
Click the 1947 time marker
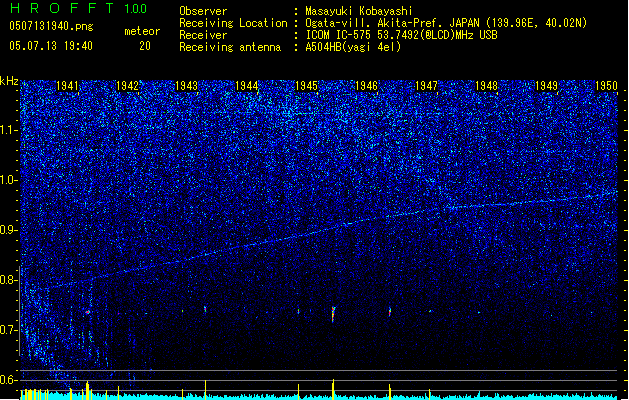(426, 86)
